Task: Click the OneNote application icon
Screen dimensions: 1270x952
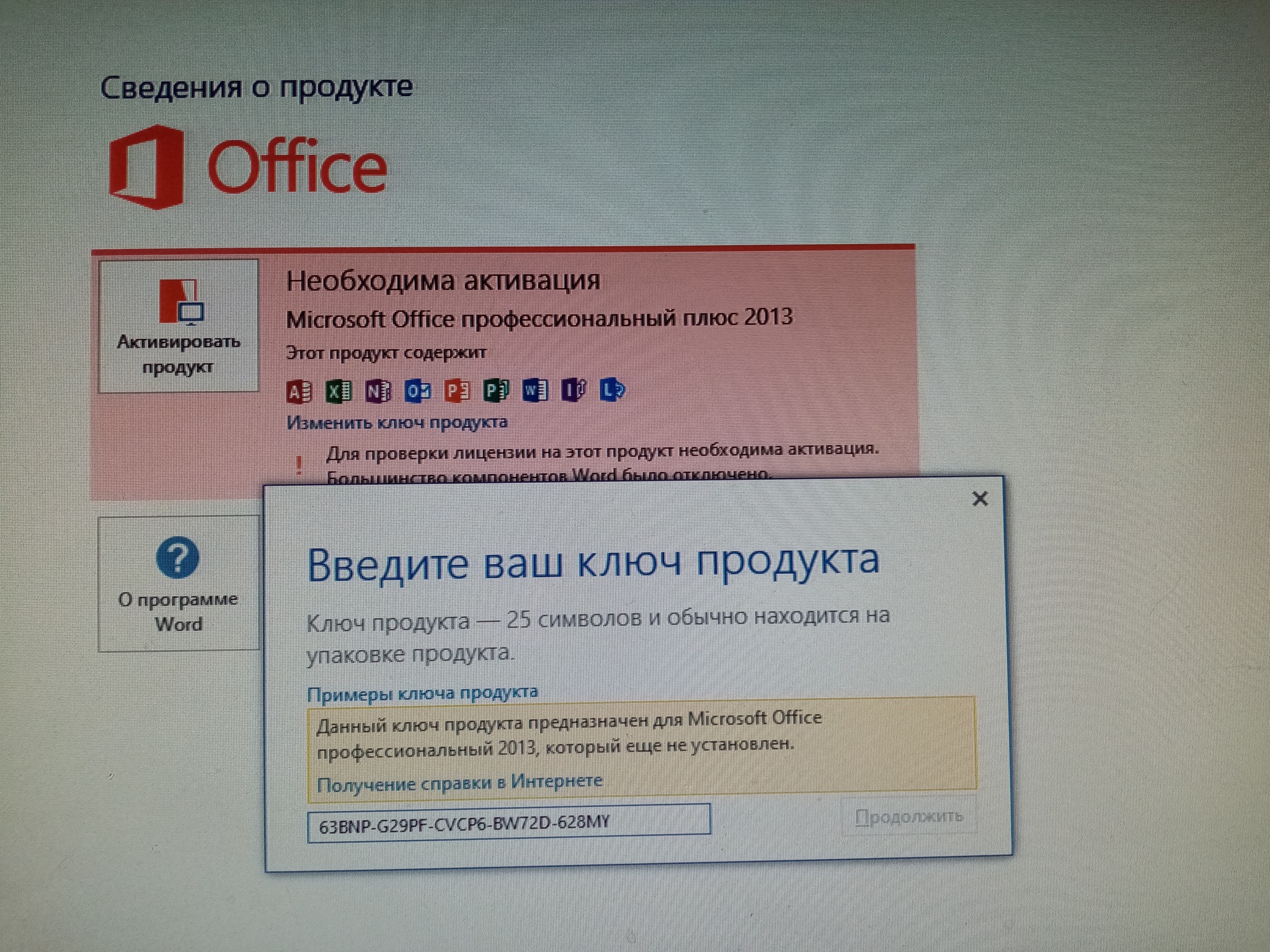Action: (x=378, y=392)
